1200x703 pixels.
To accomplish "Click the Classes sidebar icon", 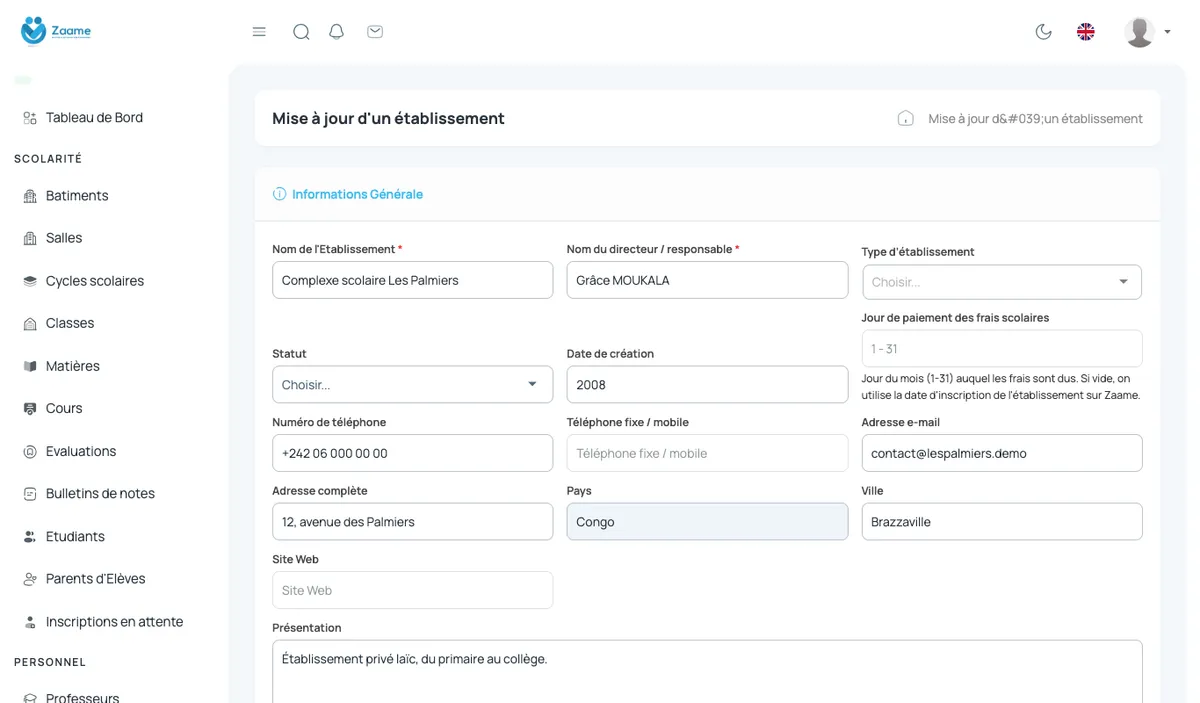I will (x=30, y=324).
